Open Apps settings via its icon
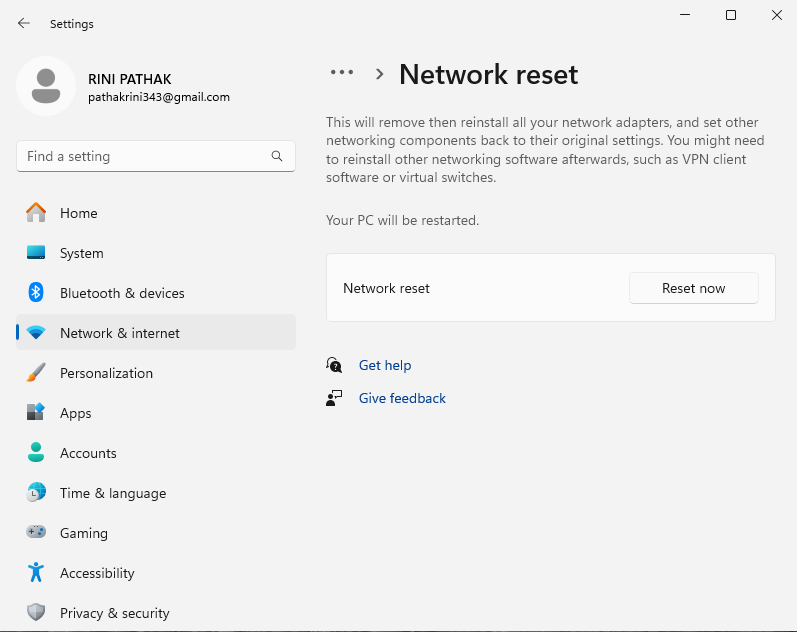The image size is (797, 632). coord(36,413)
